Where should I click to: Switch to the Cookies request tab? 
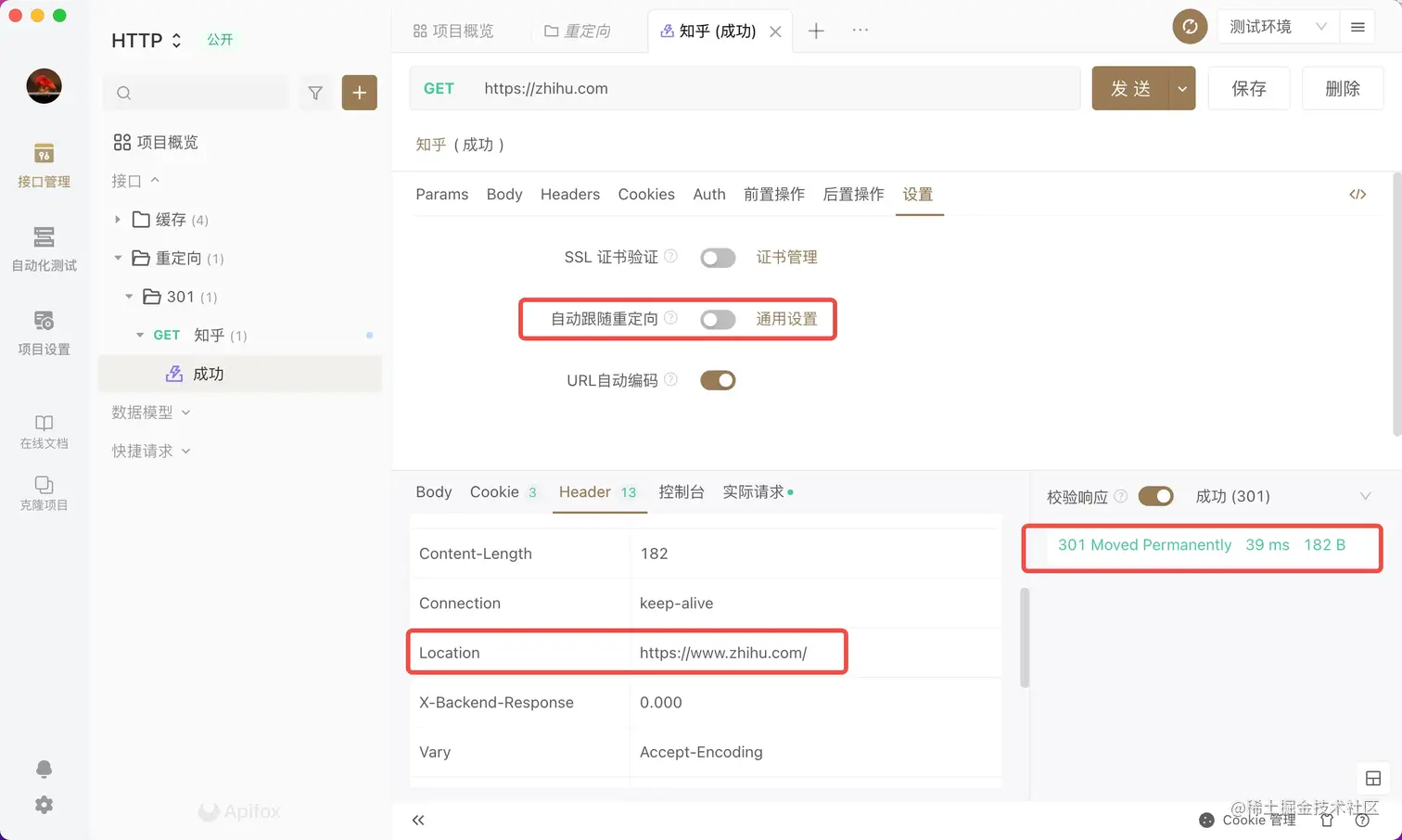[x=646, y=194]
